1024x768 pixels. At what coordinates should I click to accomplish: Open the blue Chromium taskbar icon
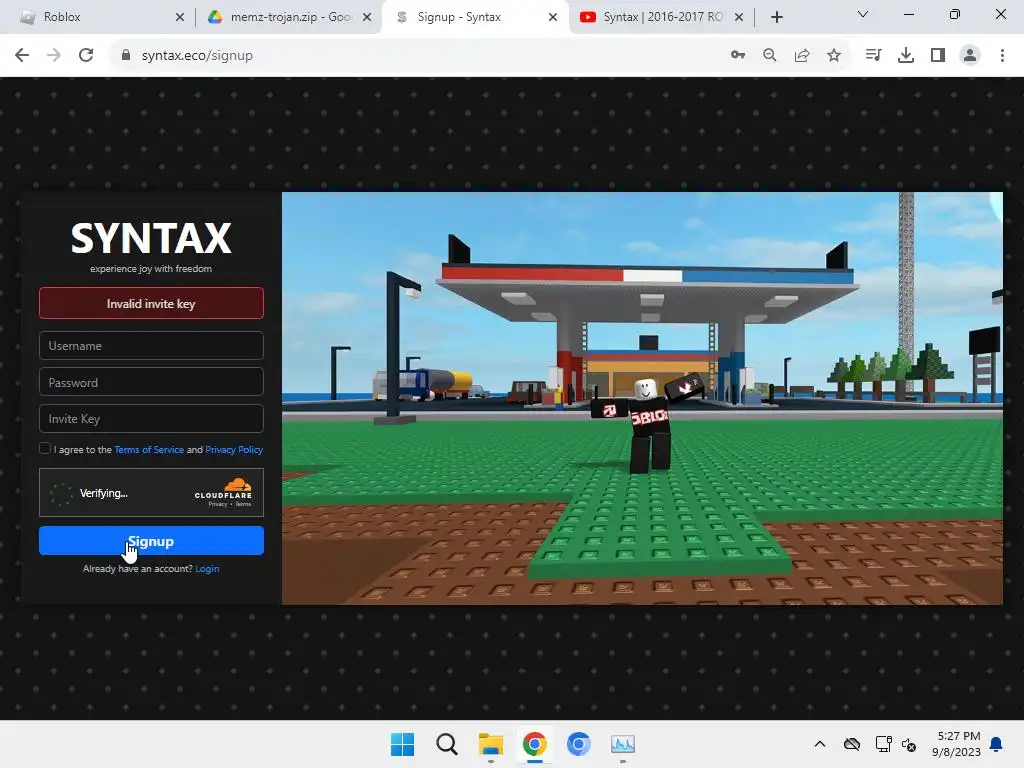(x=579, y=744)
